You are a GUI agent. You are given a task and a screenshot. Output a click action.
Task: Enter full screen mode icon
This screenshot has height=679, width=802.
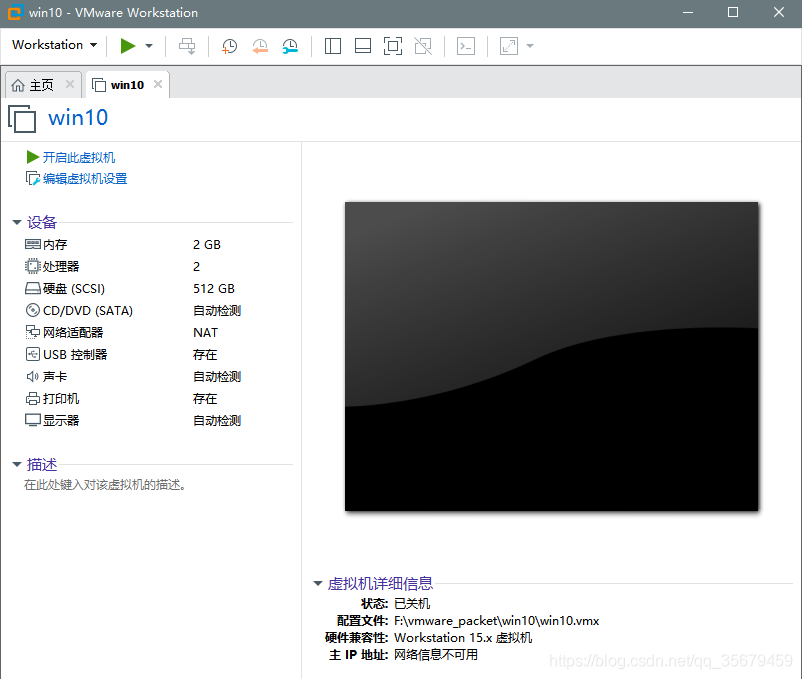(x=393, y=46)
